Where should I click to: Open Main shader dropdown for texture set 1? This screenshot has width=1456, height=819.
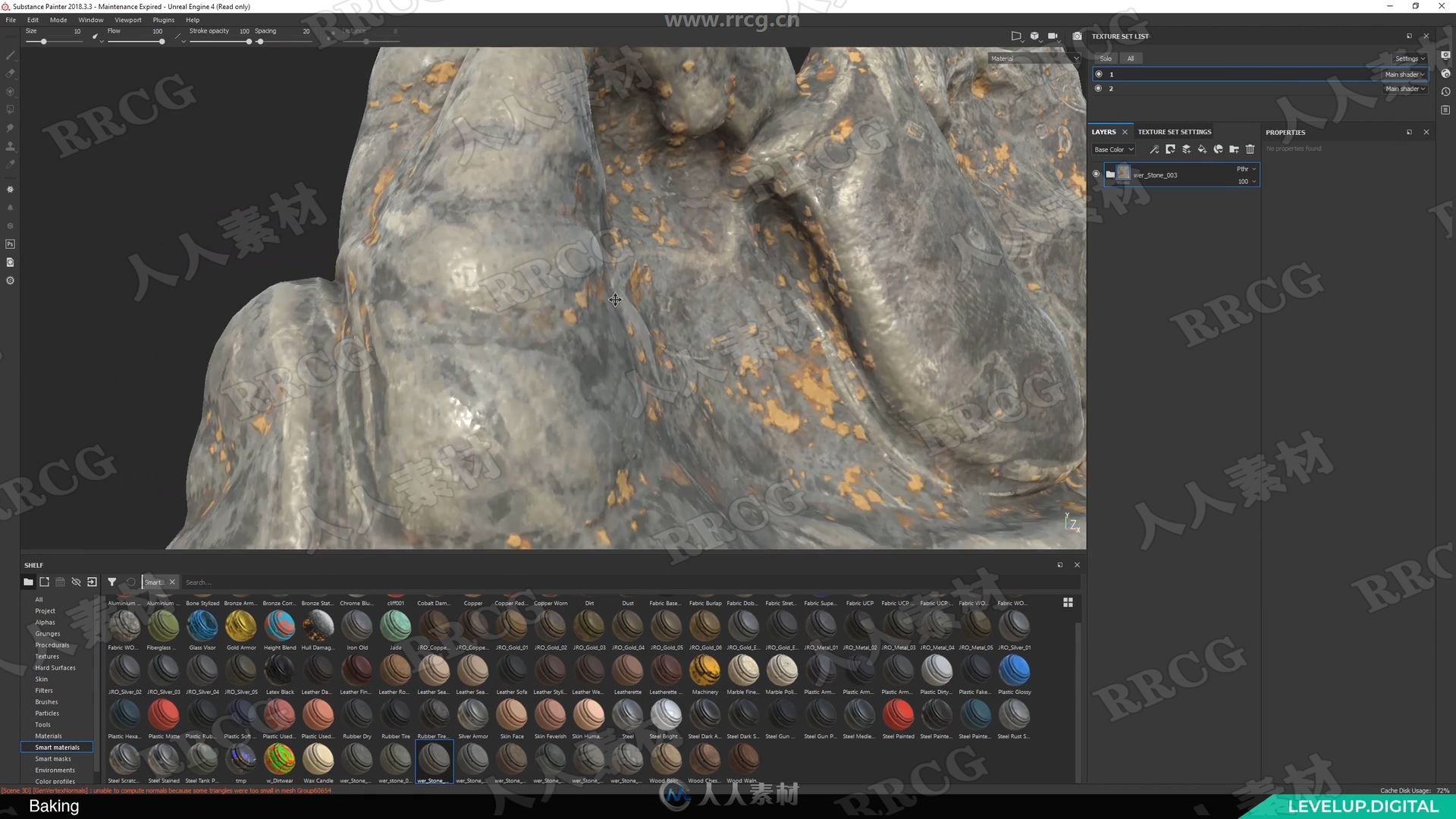click(1404, 74)
